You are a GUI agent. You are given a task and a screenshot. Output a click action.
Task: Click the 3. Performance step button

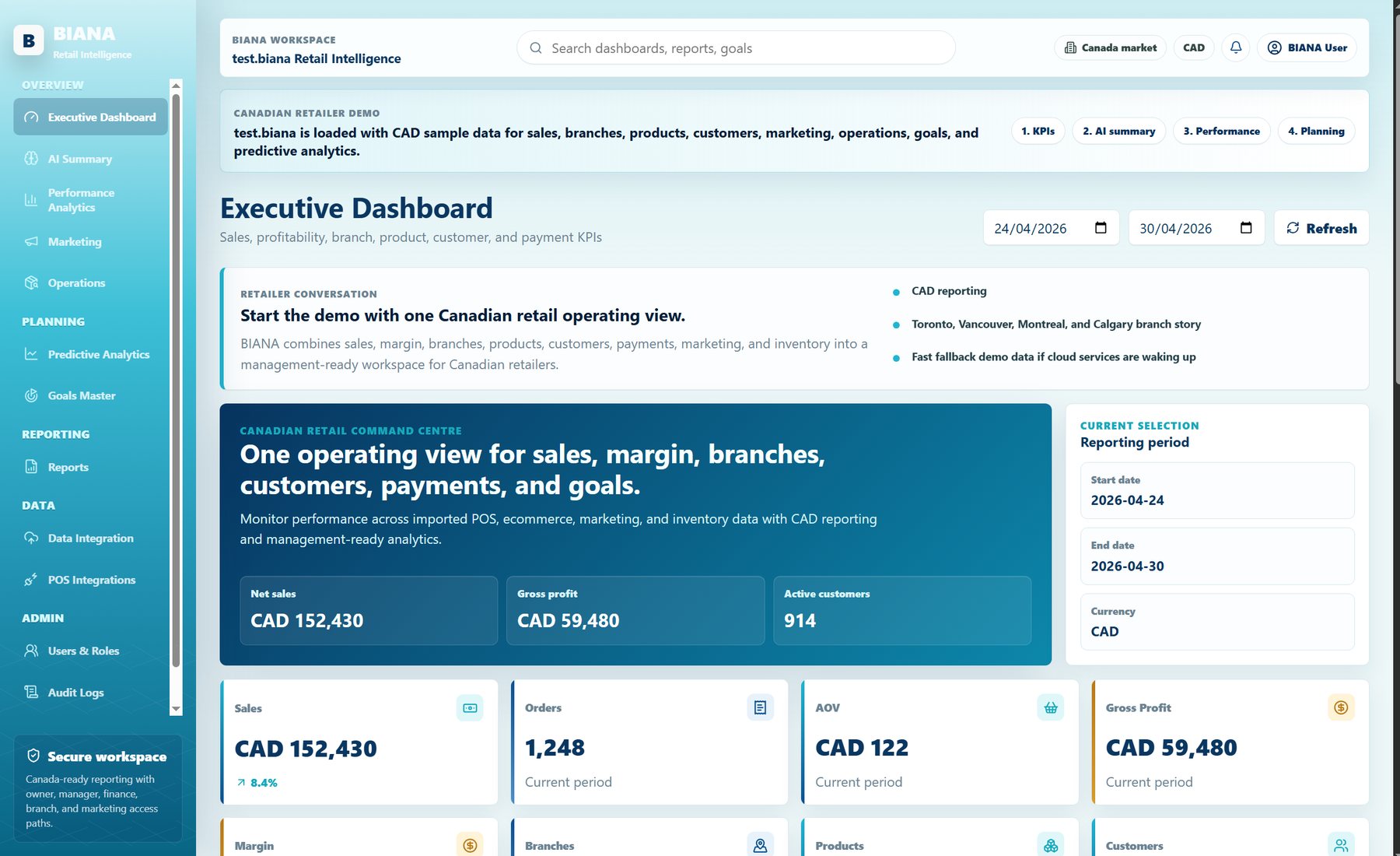1222,131
